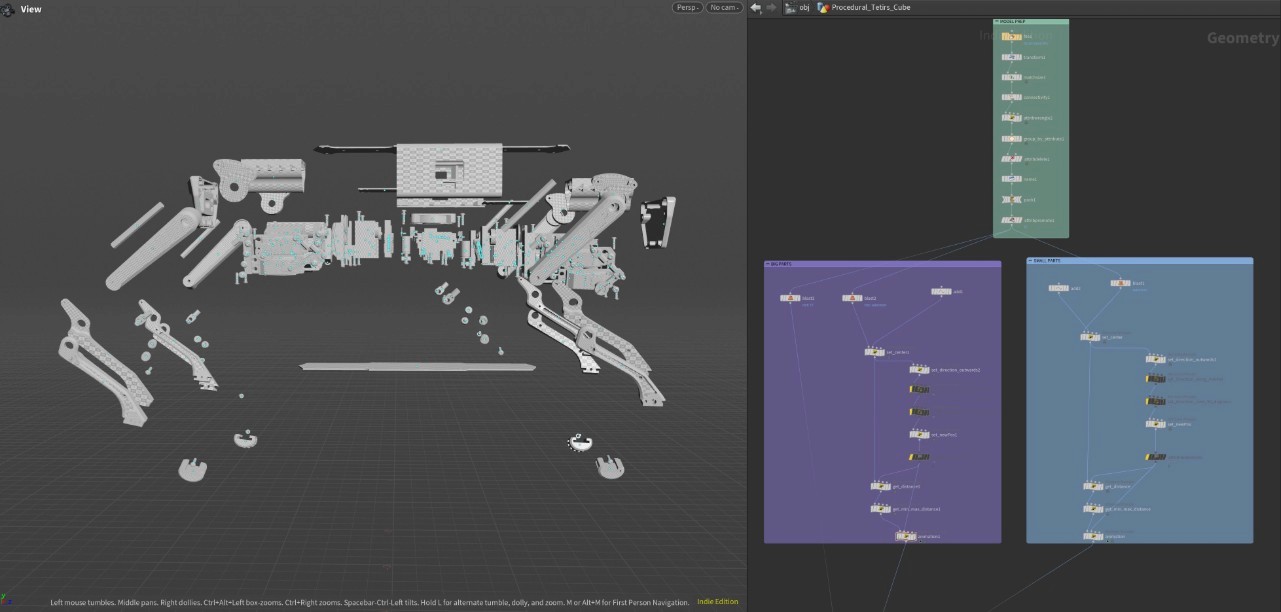Select the transform1 node in MODEL PREP
The height and width of the screenshot is (612, 1281).
pyautogui.click(x=1010, y=57)
